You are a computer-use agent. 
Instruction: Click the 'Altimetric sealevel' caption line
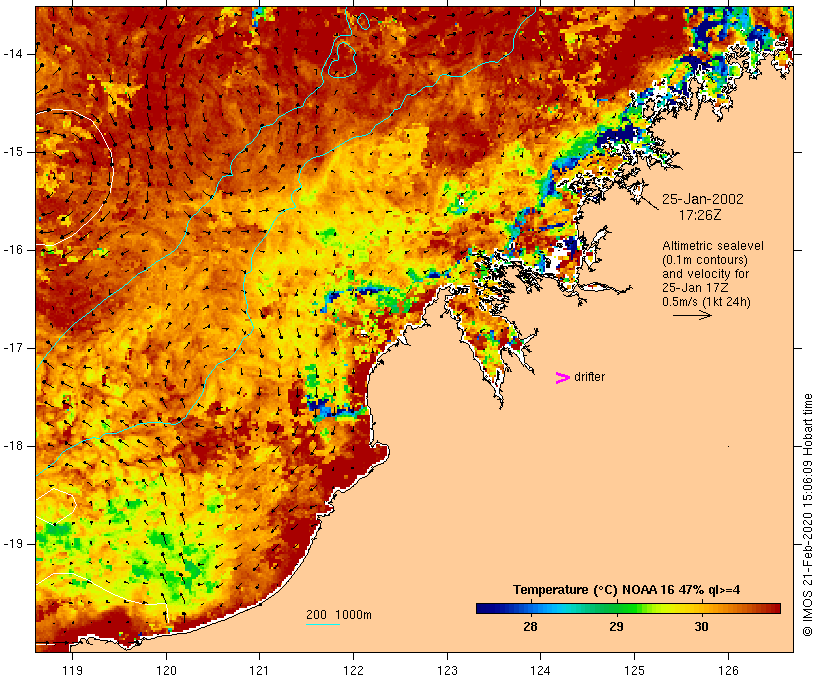tap(713, 245)
